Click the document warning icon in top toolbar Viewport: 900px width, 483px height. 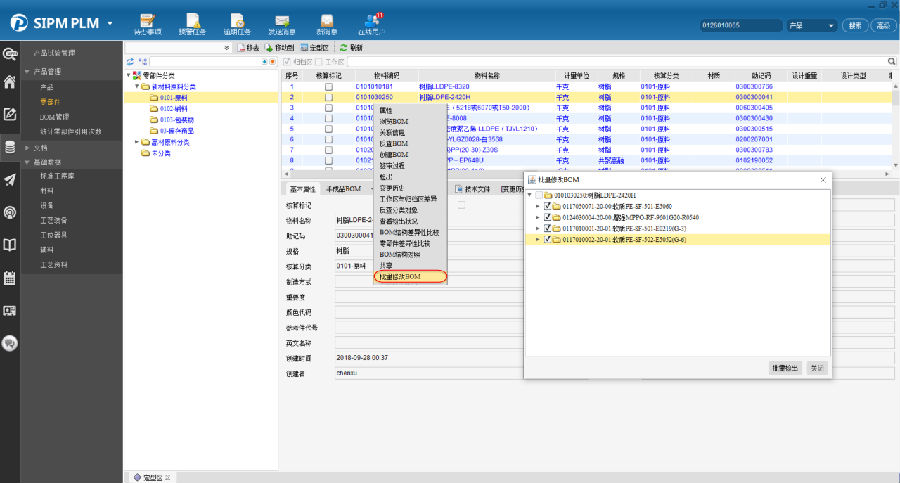pyautogui.click(x=192, y=22)
